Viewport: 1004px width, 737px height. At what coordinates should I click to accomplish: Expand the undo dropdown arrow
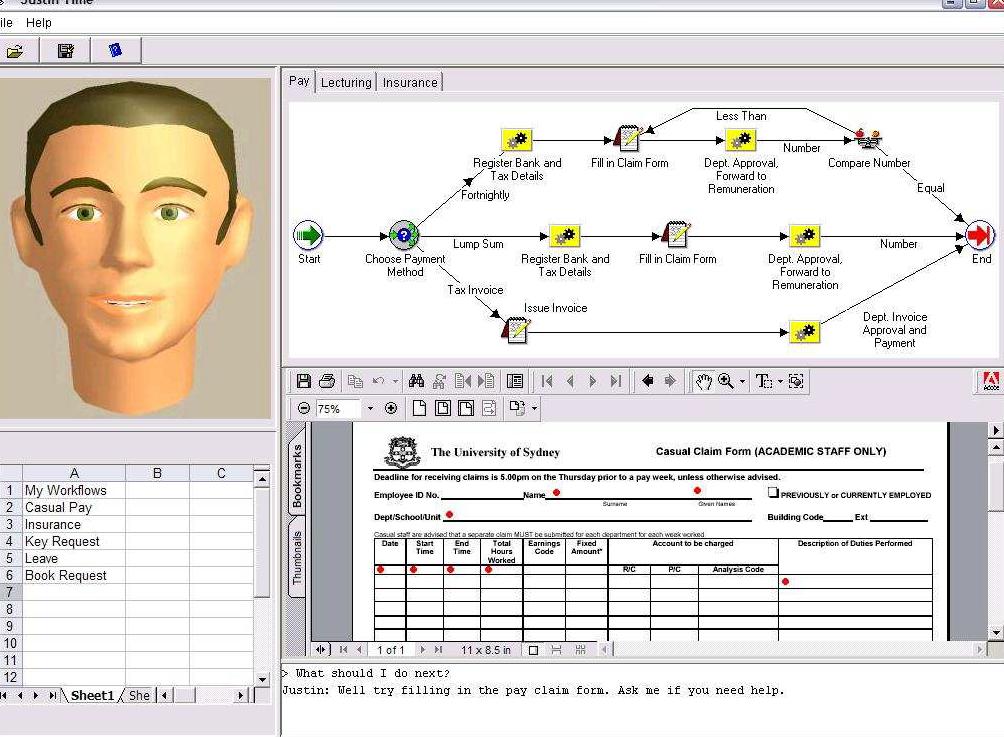click(395, 382)
